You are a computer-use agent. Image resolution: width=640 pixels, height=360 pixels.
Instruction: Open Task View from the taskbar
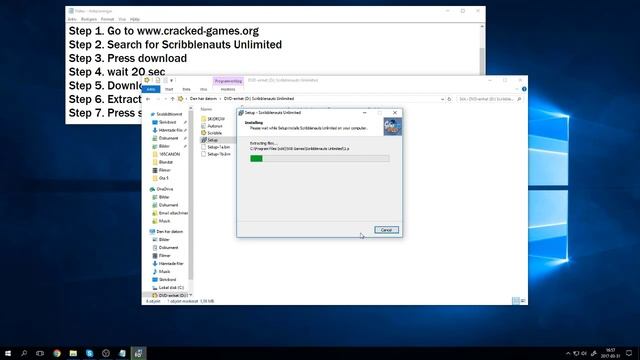40,353
